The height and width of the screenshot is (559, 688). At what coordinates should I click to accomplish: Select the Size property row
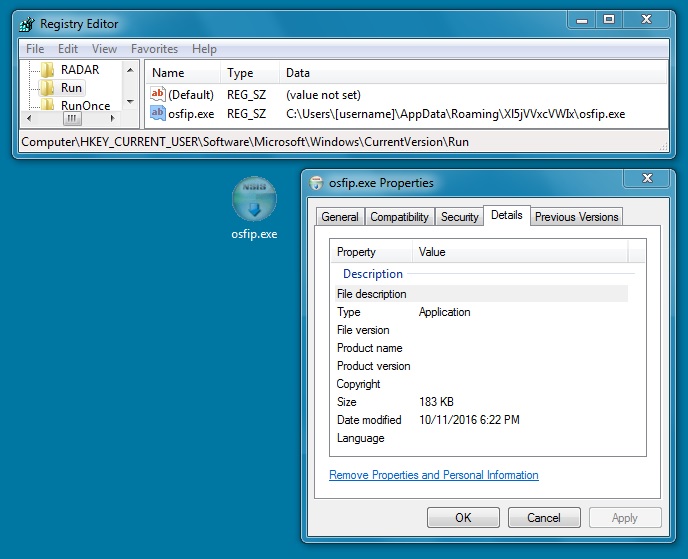[481, 402]
